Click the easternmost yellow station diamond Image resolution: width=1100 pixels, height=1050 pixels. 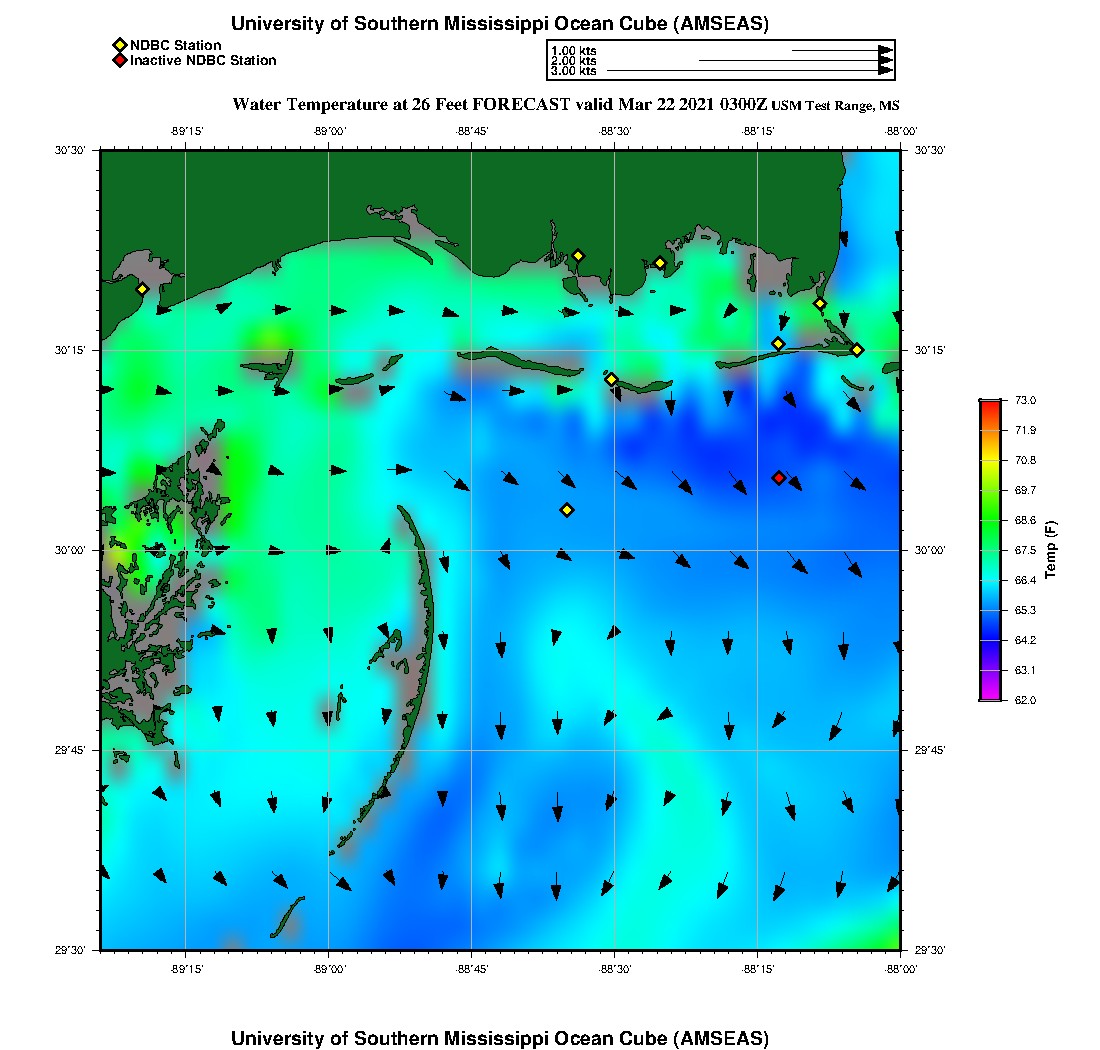(x=857, y=349)
